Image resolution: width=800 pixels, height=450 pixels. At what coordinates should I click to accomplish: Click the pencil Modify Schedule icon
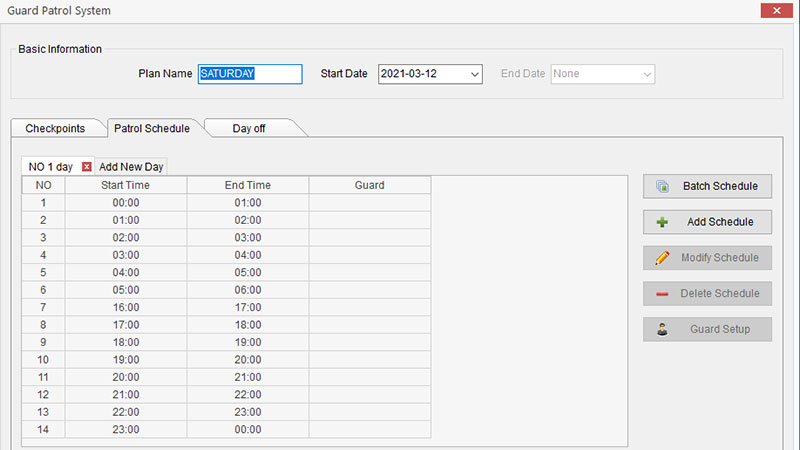pos(662,258)
